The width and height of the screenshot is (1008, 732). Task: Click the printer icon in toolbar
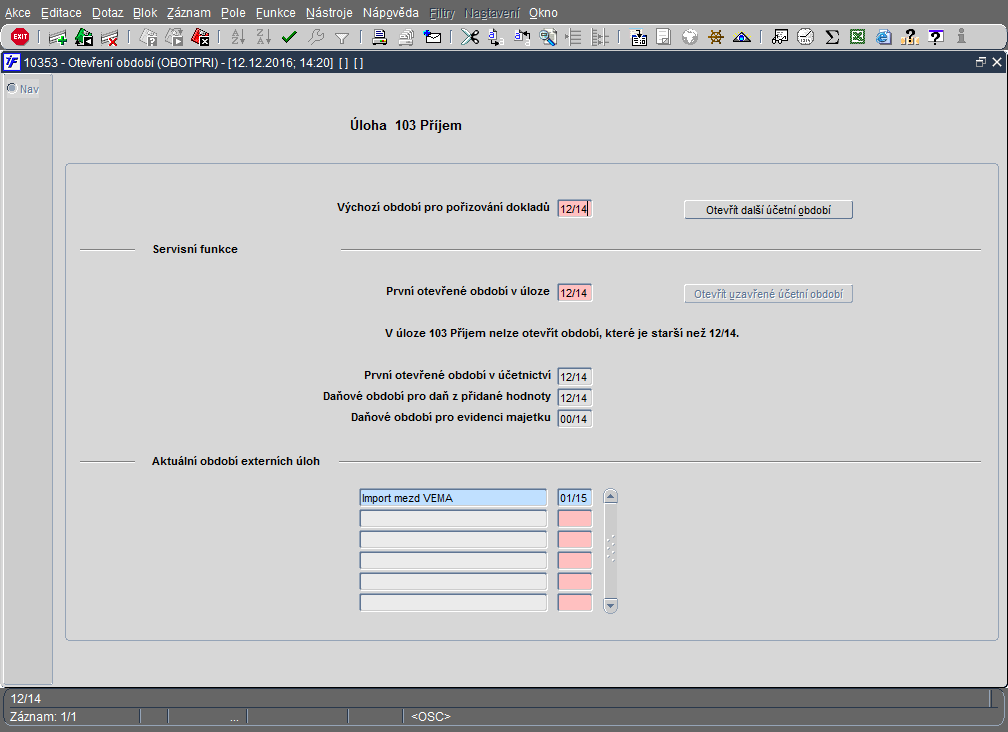pos(379,37)
